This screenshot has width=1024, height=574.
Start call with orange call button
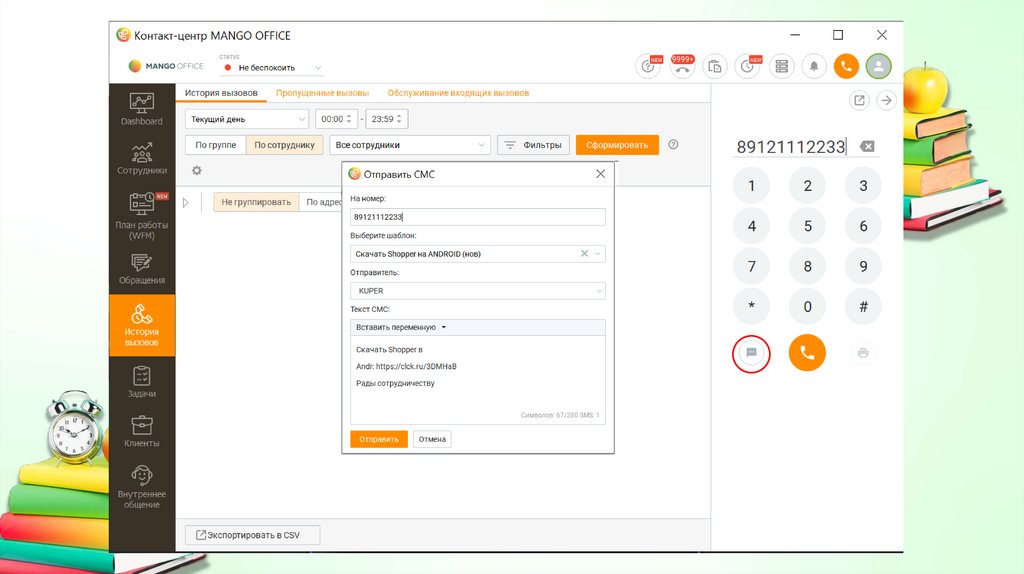point(807,353)
